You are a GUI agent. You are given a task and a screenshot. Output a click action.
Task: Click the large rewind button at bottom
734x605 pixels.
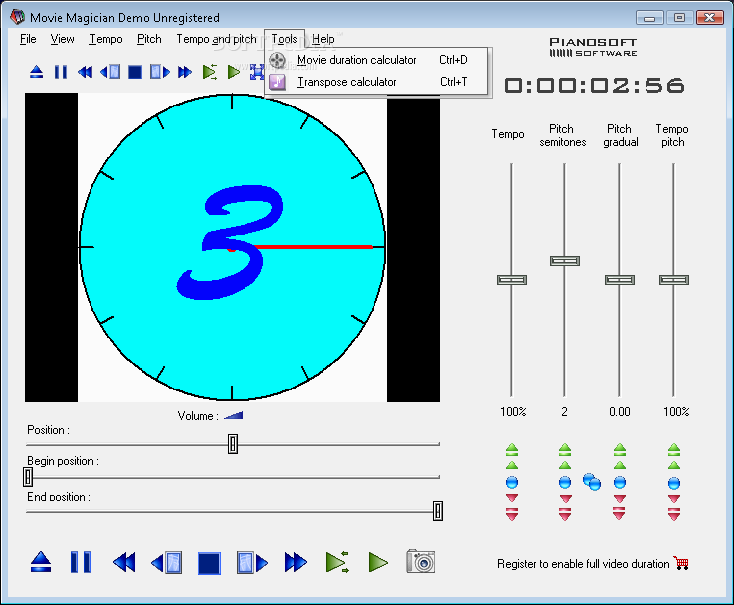click(125, 562)
